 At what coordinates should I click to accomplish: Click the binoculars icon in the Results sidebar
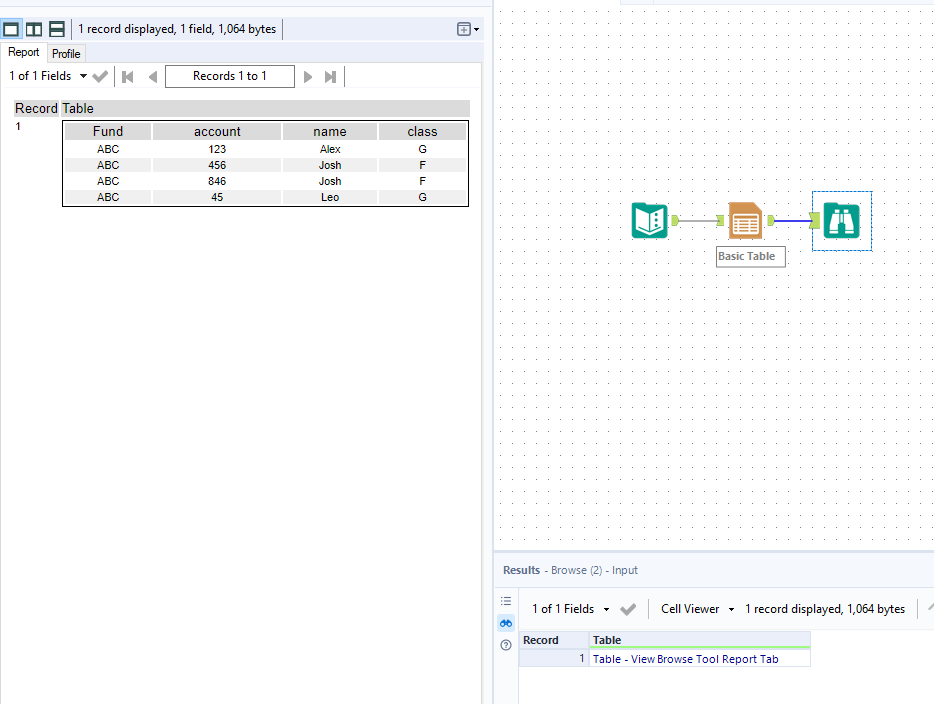tap(506, 622)
